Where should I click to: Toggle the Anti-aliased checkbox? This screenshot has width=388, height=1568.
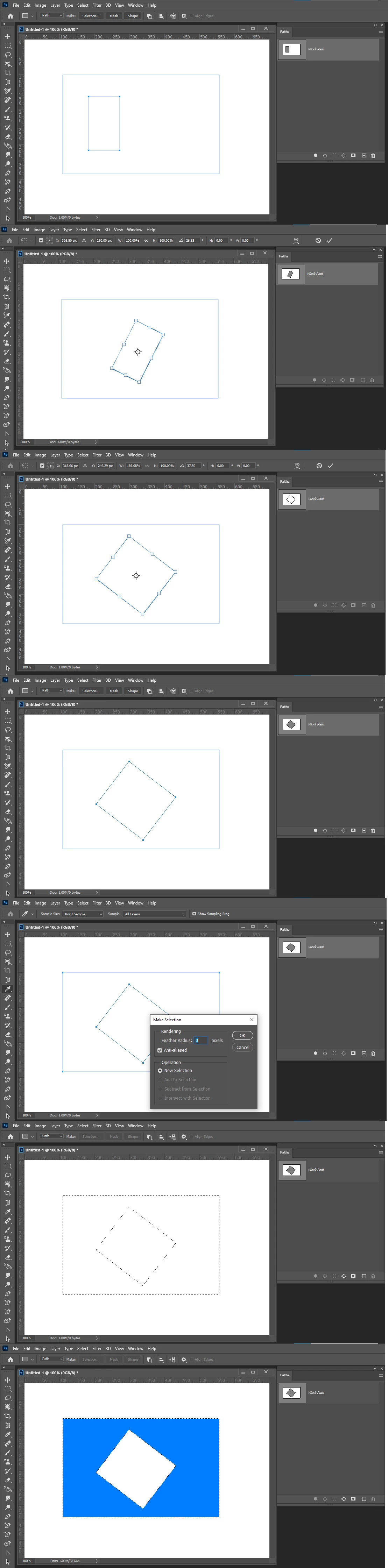[x=160, y=1050]
